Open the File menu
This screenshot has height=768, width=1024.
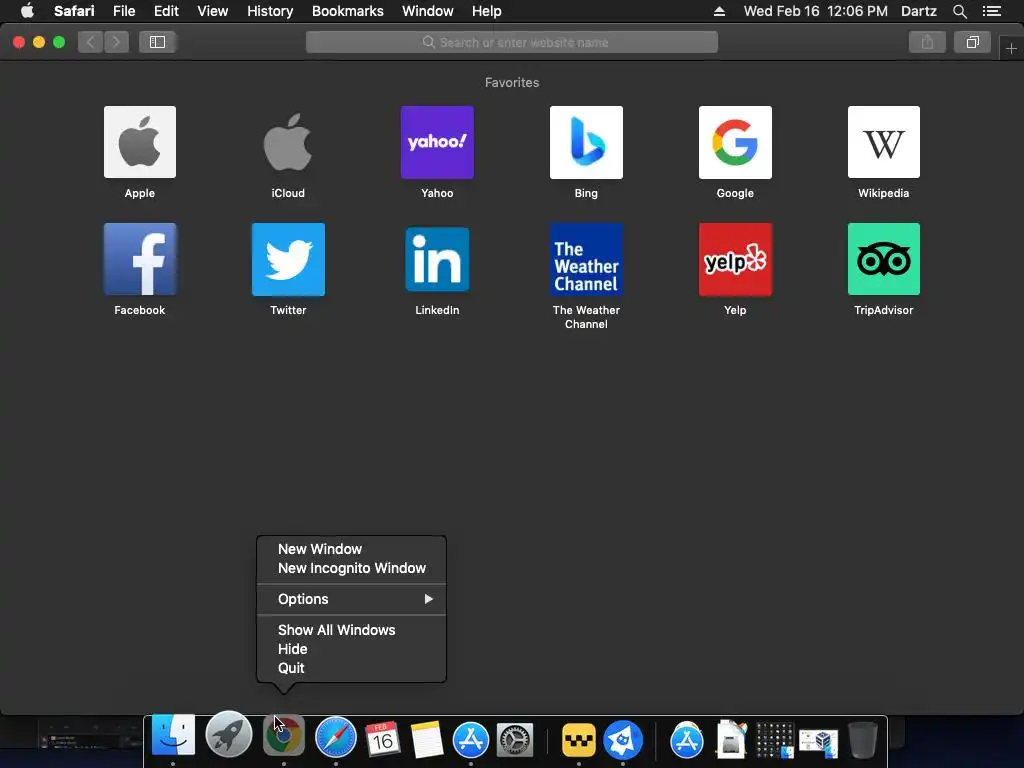[124, 11]
